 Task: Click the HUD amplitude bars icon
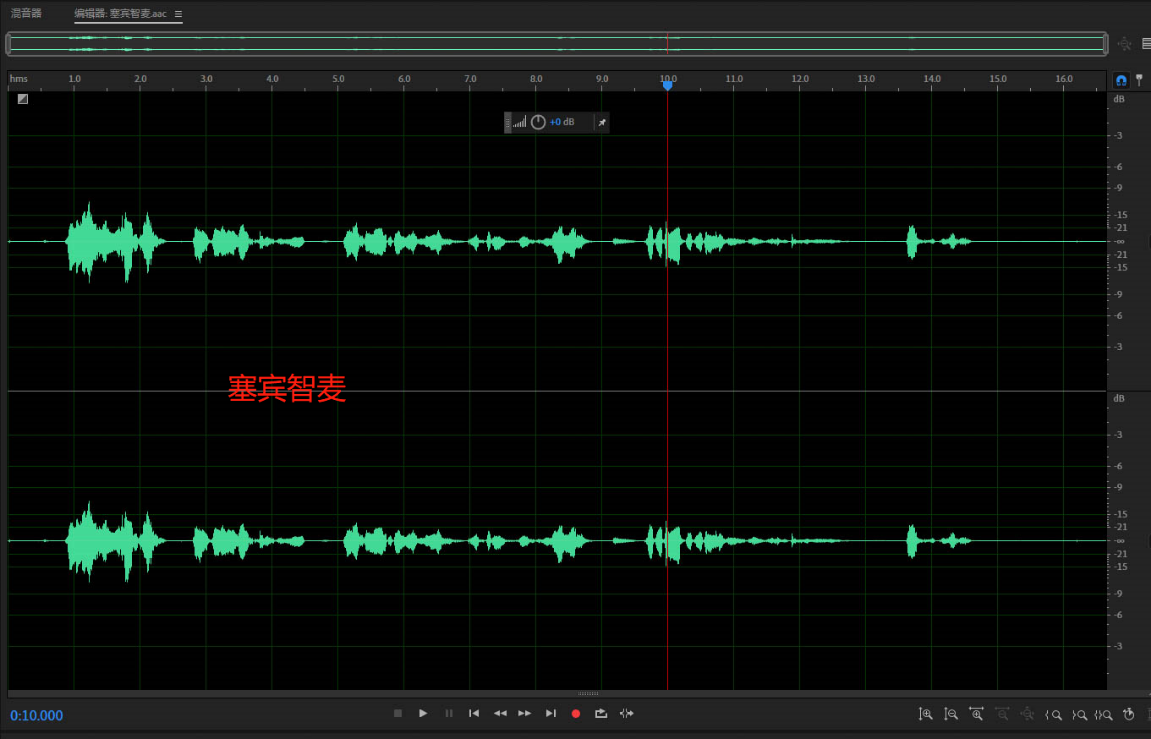click(520, 122)
